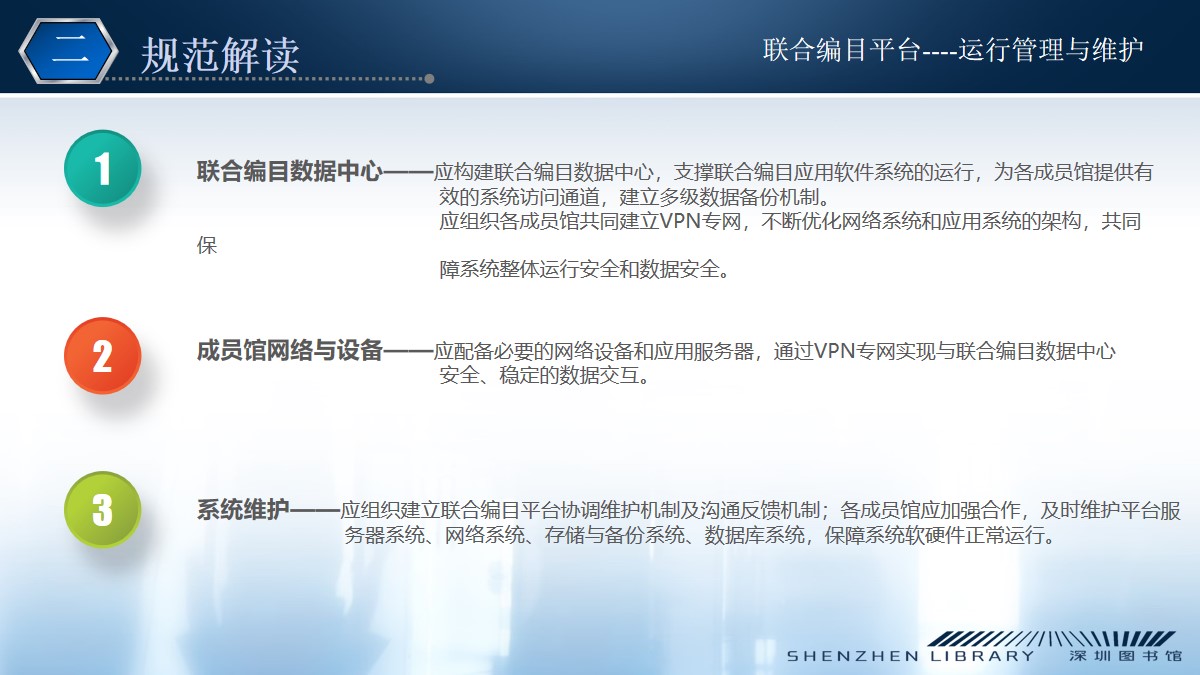Select the heading 联合编目数据中心

[290, 172]
